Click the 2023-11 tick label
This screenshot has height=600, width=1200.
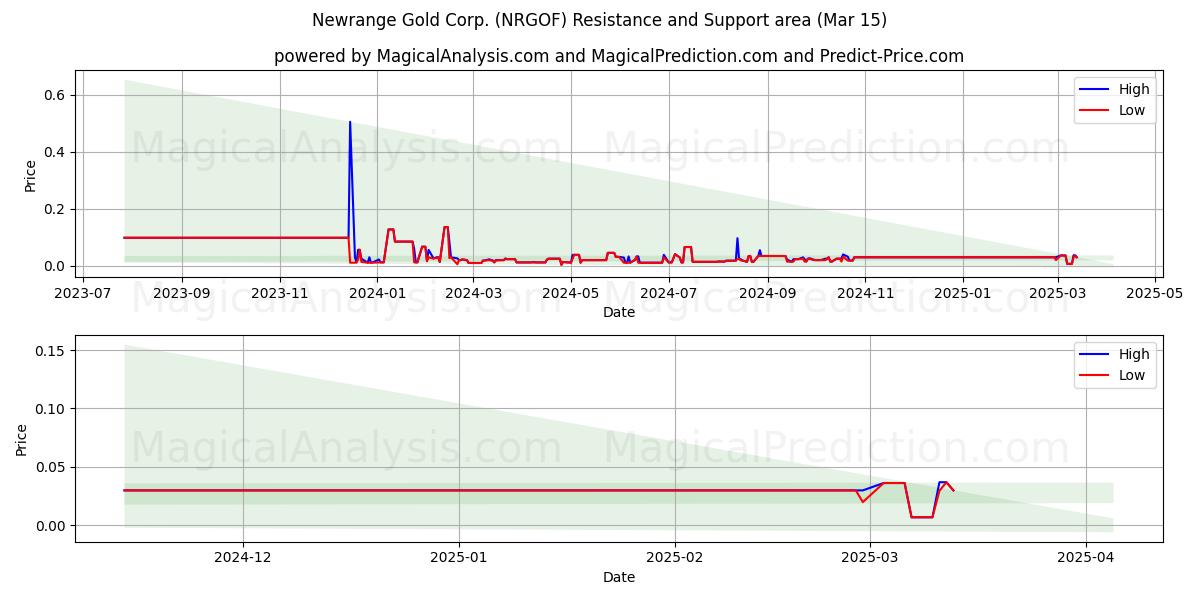tap(279, 292)
